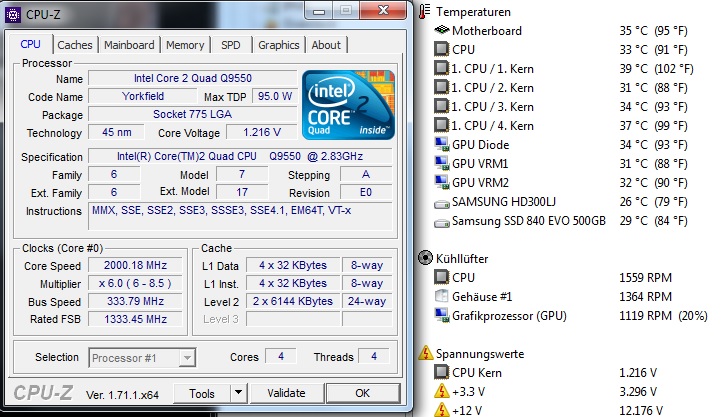The width and height of the screenshot is (723, 417).
Task: Click the GPU VRM1 monitor icon
Action: pyautogui.click(x=442, y=163)
